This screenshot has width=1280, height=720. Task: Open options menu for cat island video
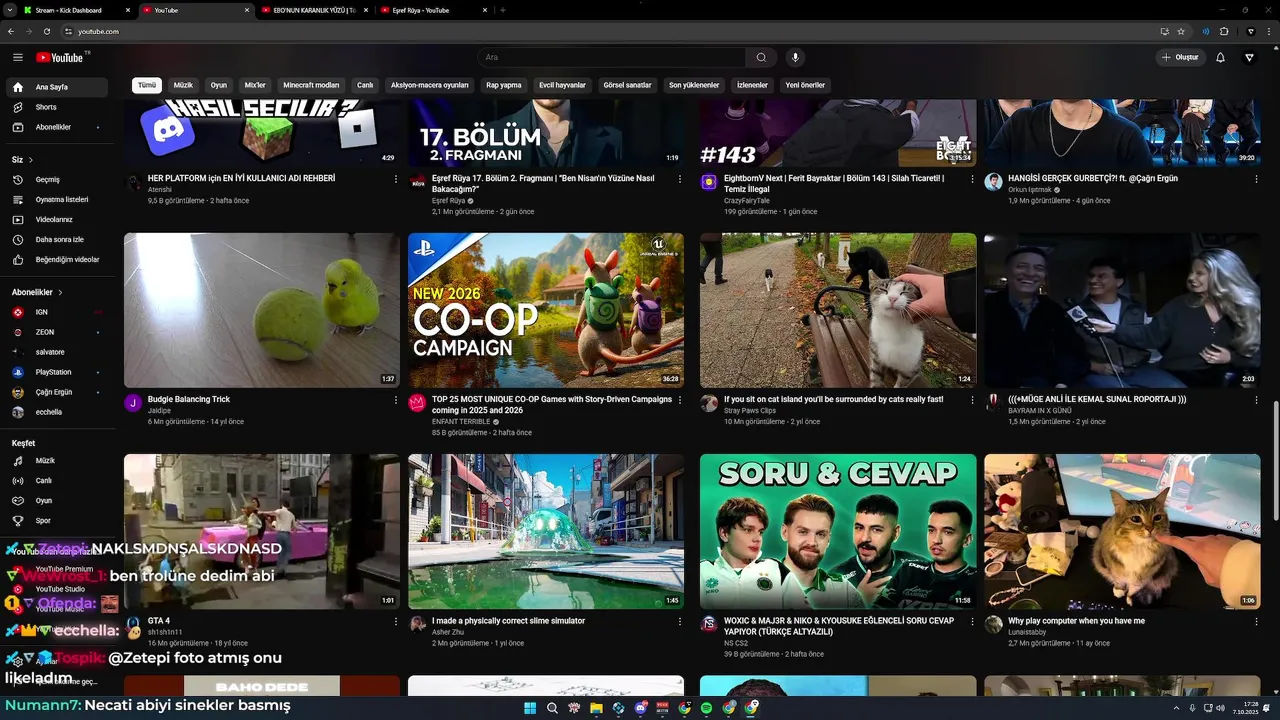pyautogui.click(x=972, y=400)
